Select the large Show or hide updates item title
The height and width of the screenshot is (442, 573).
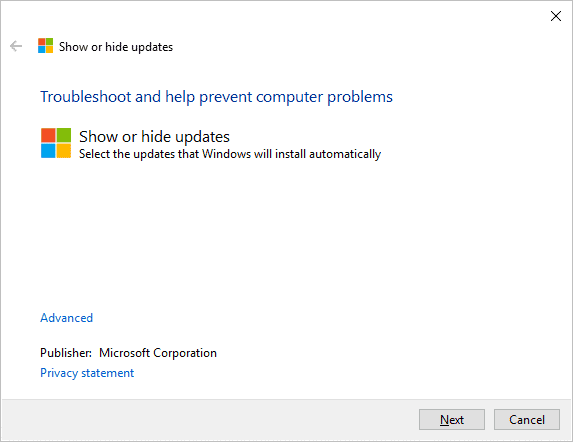(154, 137)
